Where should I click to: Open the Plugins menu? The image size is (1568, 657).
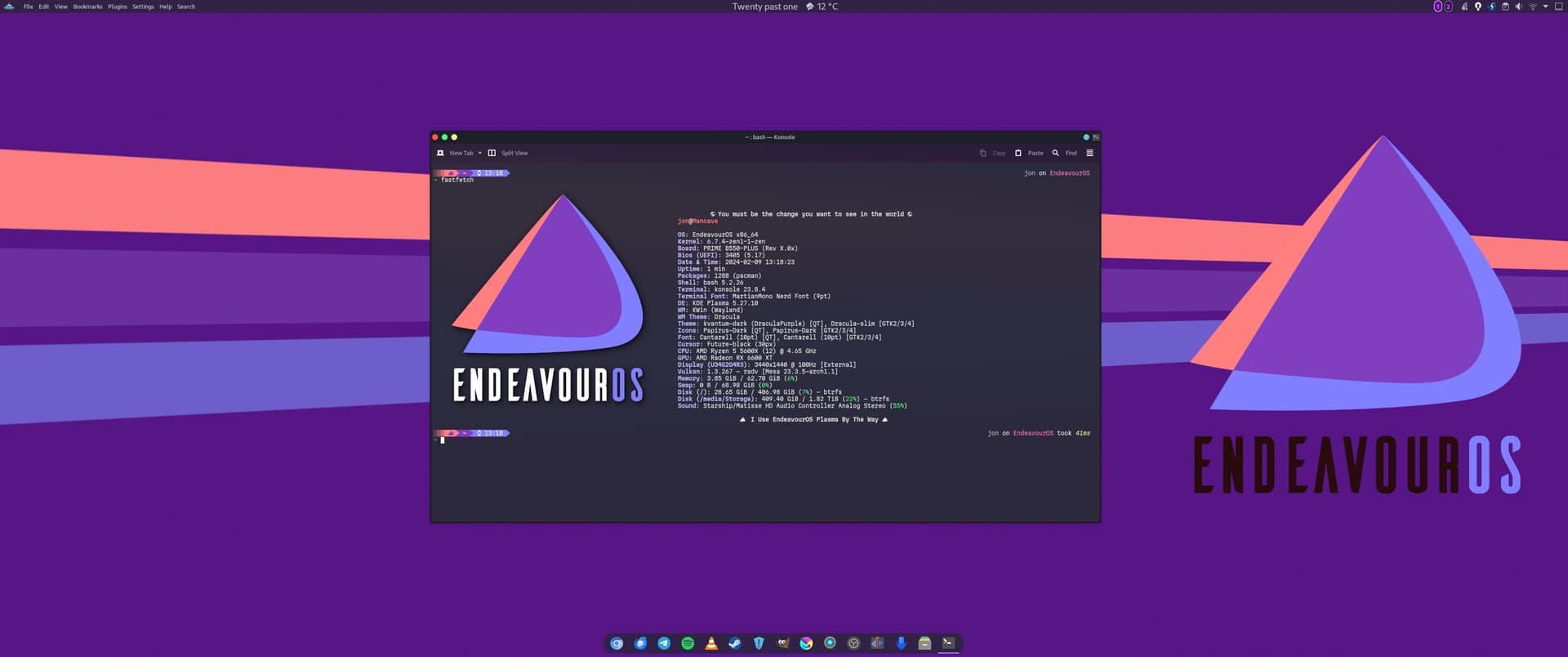click(x=117, y=7)
